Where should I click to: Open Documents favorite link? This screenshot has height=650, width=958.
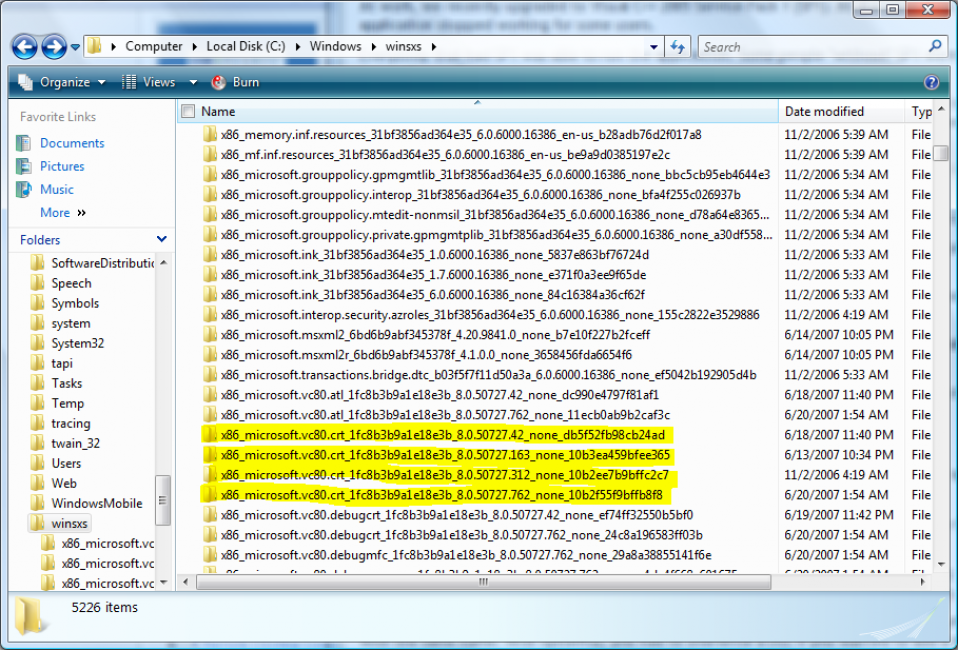72,143
